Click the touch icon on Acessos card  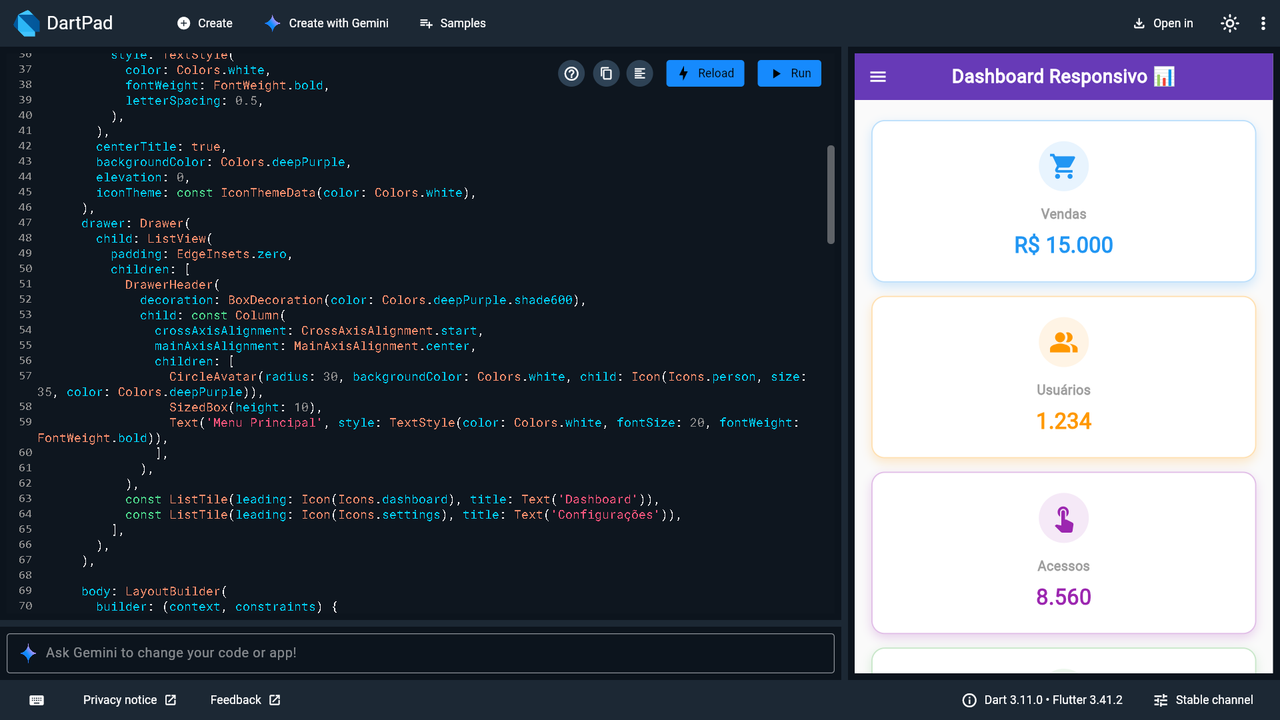tap(1063, 518)
